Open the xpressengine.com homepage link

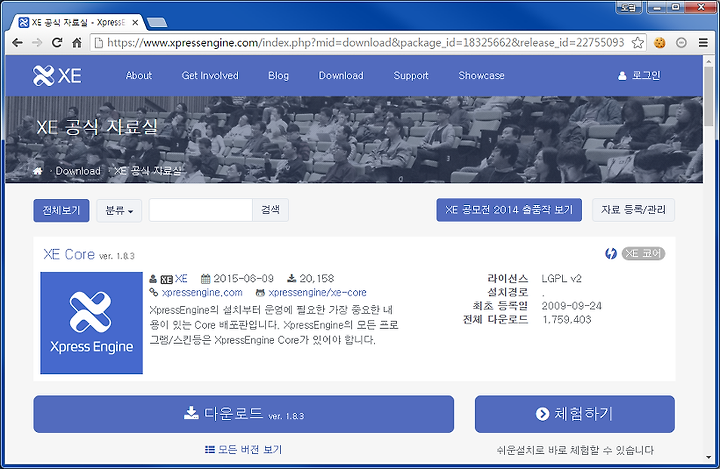point(202,293)
